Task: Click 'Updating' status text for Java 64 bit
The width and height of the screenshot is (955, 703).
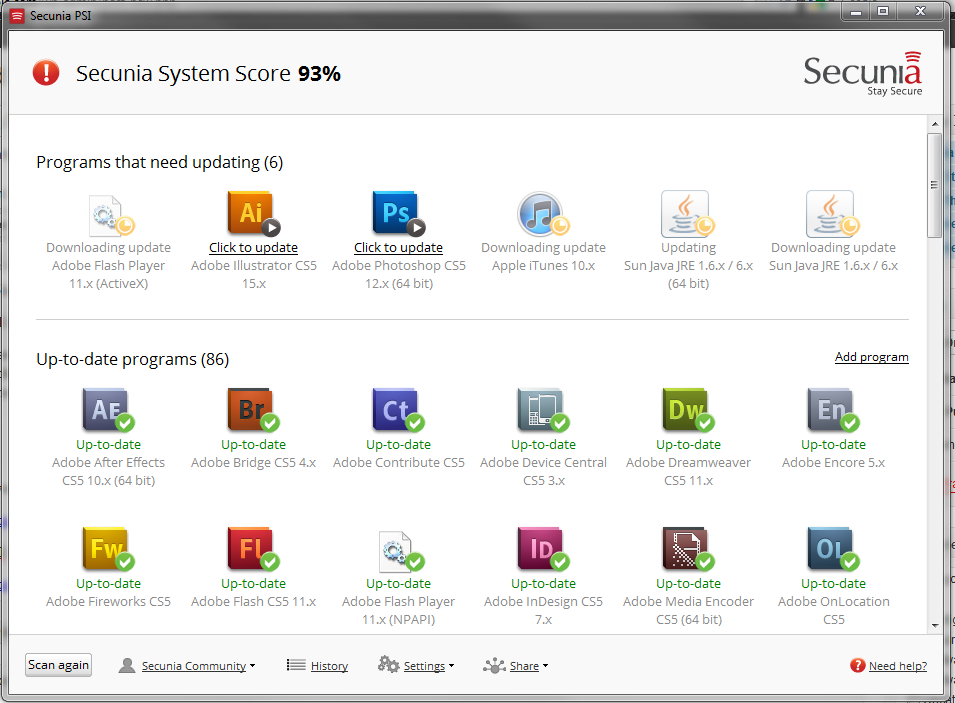Action: tap(688, 247)
